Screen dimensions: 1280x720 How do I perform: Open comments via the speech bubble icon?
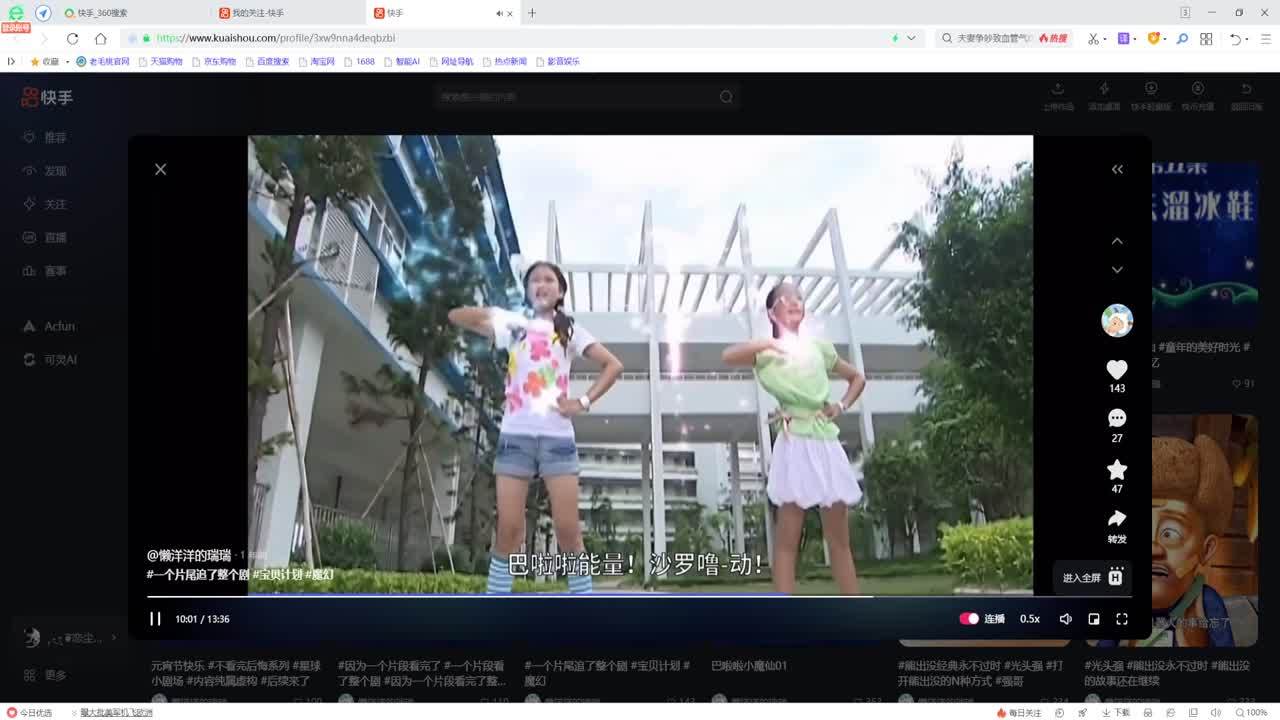pos(1116,418)
